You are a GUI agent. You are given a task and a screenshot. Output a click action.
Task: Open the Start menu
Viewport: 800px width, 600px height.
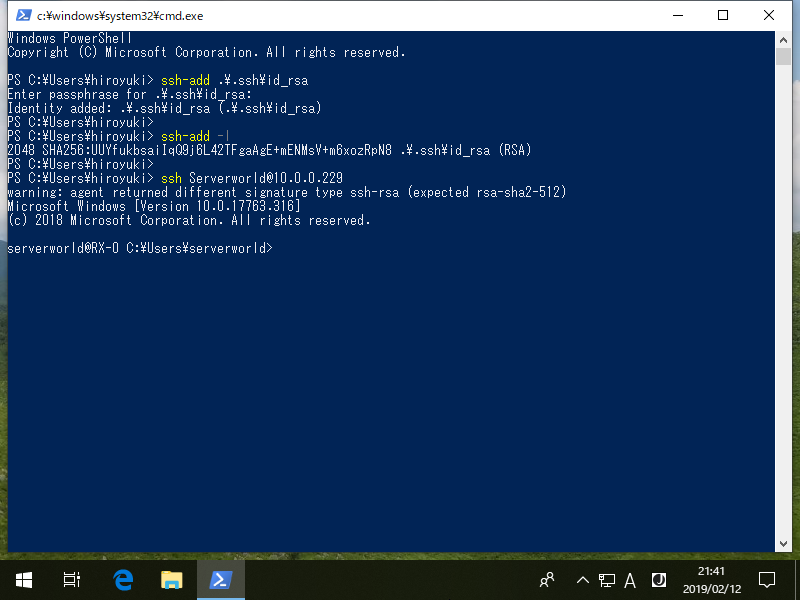tap(22, 580)
